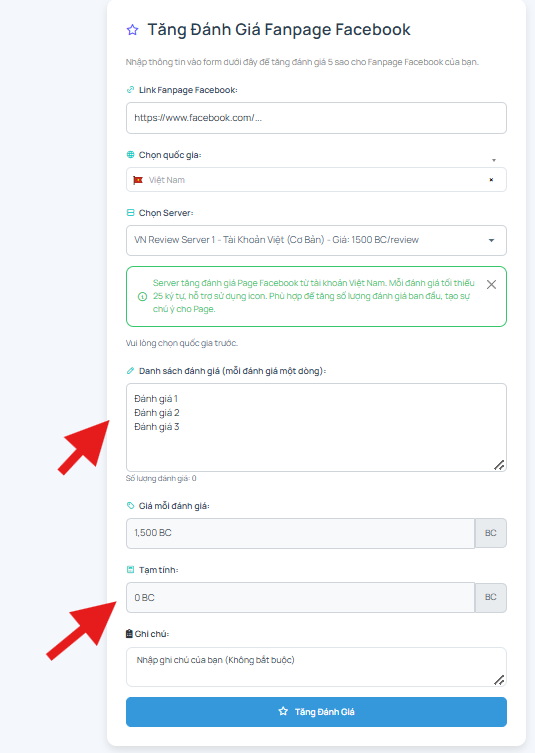Click the Việt Nam country select box
The width and height of the screenshot is (535, 753).
point(316,180)
